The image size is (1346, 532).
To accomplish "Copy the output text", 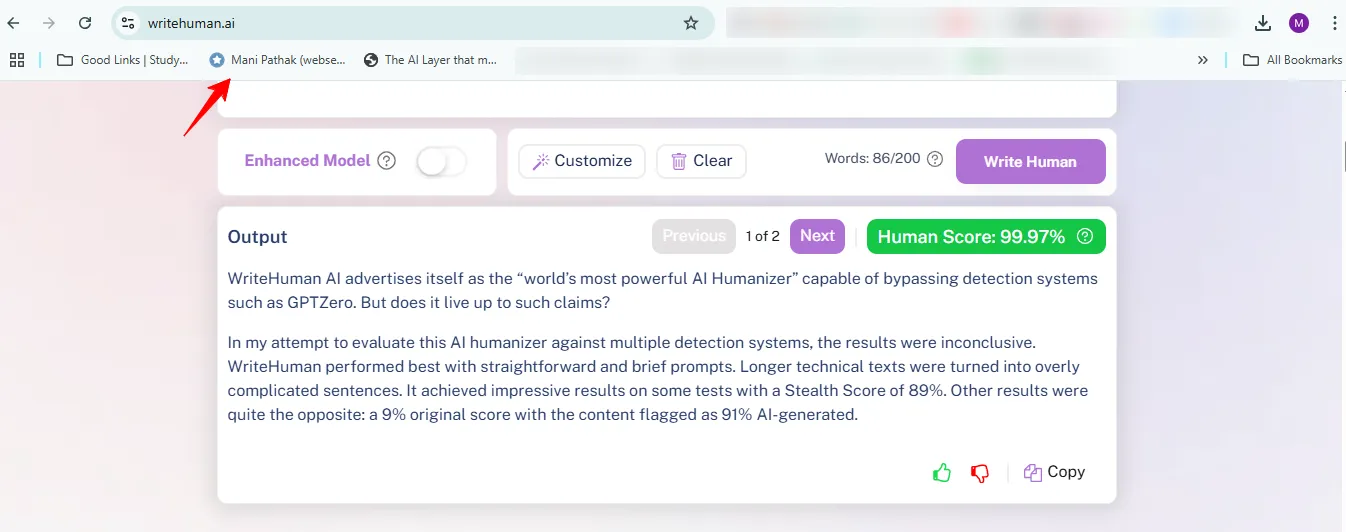I will [x=1055, y=472].
